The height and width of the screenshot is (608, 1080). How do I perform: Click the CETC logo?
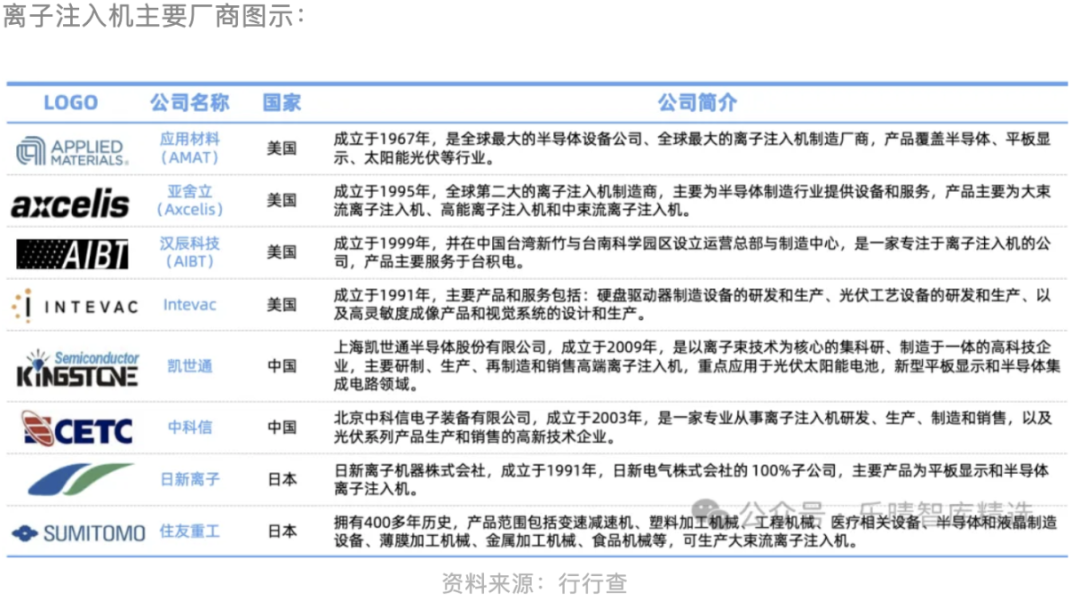click(x=76, y=428)
